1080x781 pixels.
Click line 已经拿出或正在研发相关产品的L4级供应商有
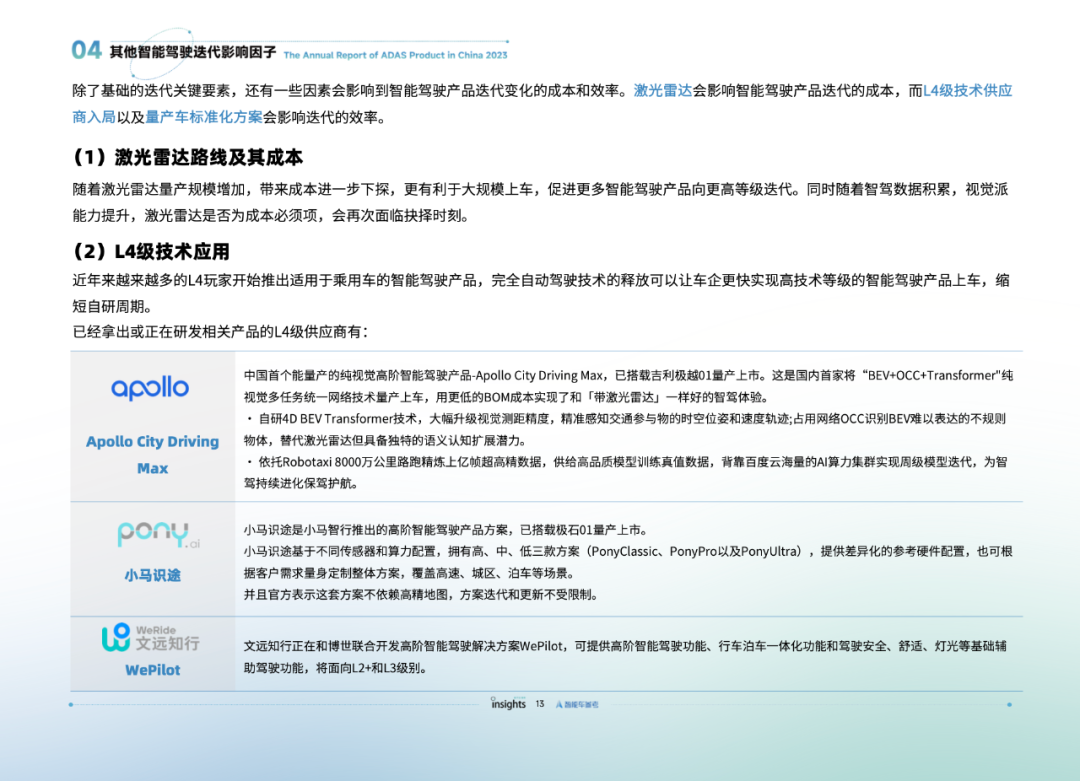click(220, 332)
